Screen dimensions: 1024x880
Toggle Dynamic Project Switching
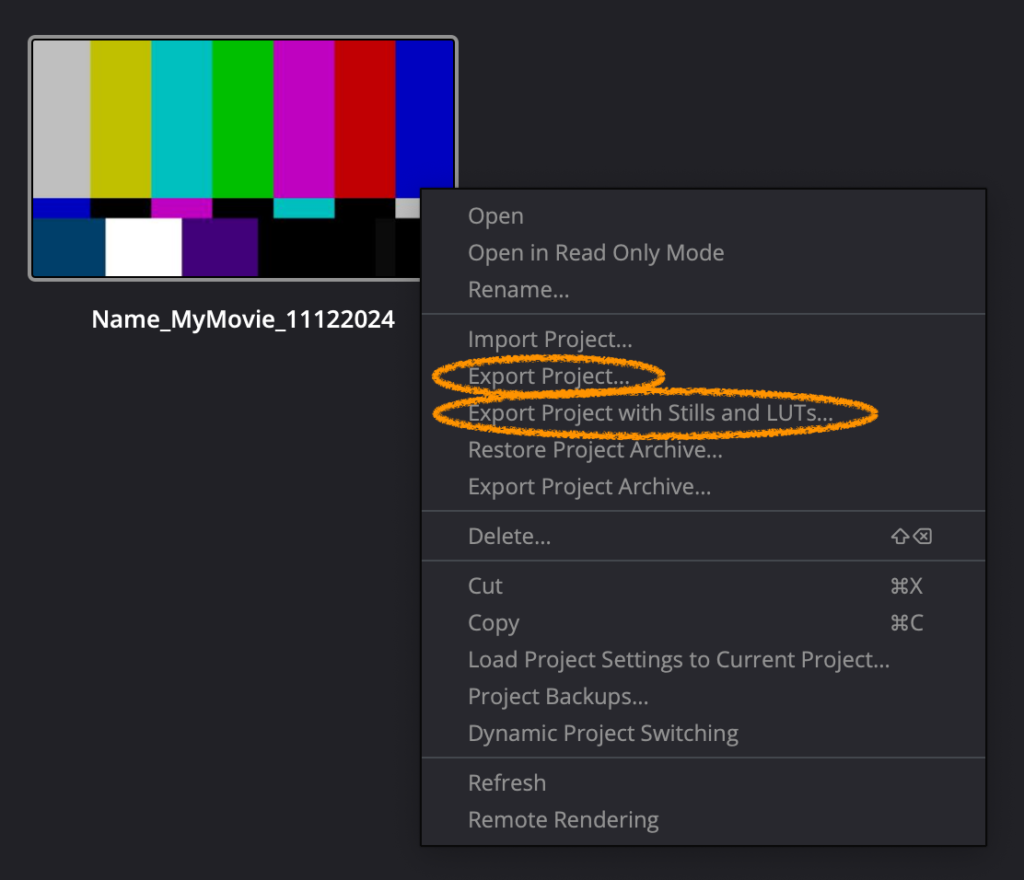(x=602, y=733)
